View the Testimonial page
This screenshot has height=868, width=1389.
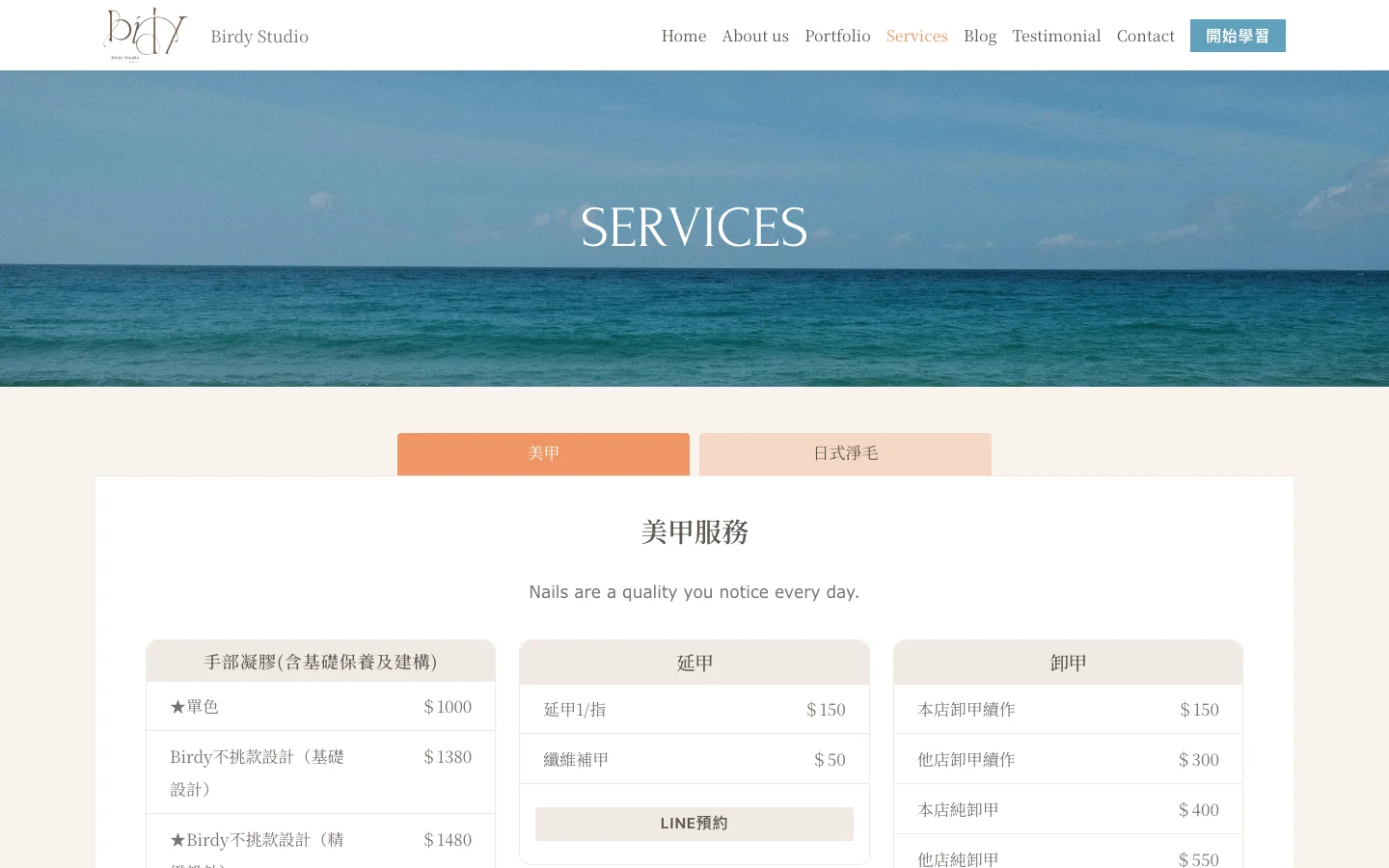(x=1056, y=36)
